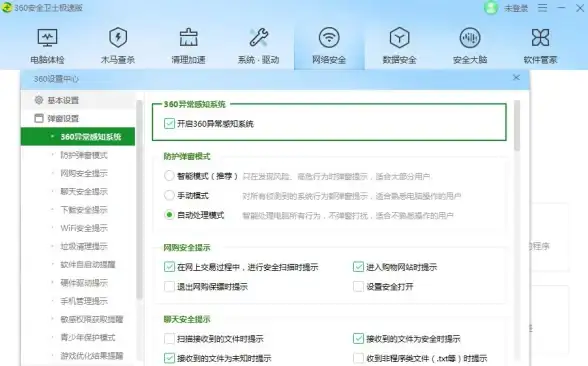Select 手机管理提示 in sidebar
Image resolution: width=588 pixels, height=366 pixels.
[x=84, y=301]
